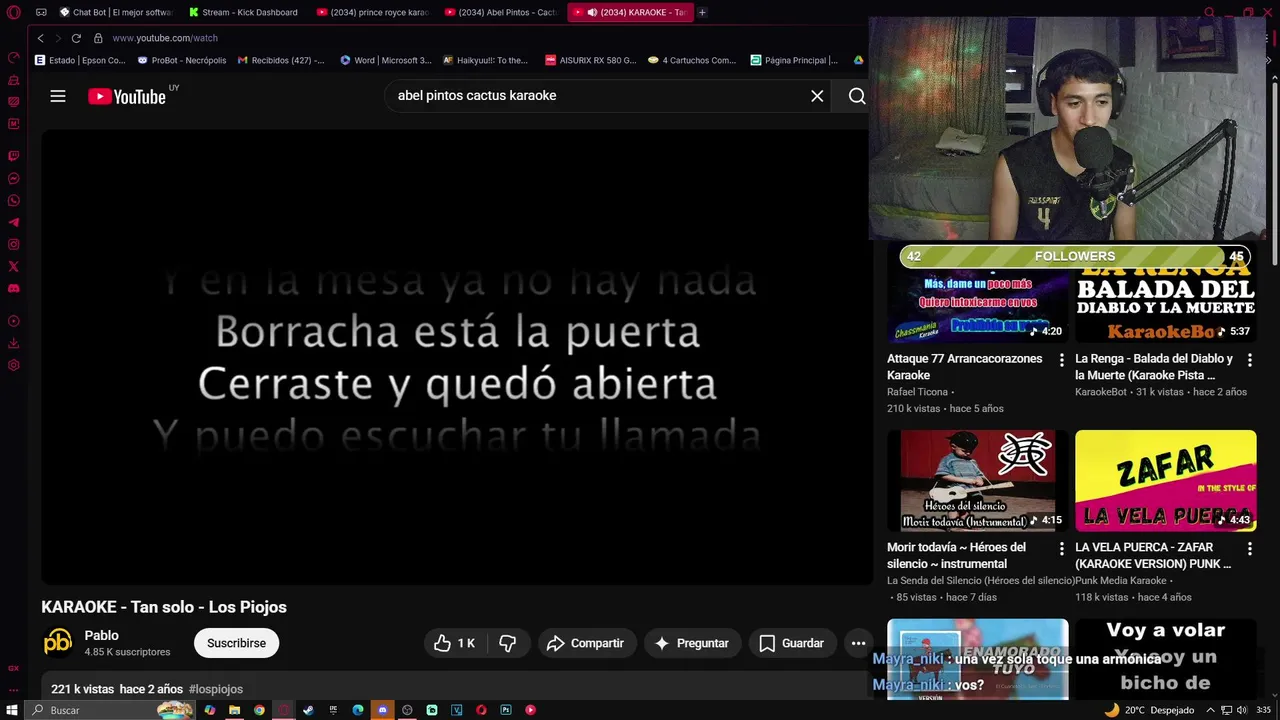The width and height of the screenshot is (1280, 720).
Task: Open the Preguntar AI assistant
Action: click(x=692, y=643)
